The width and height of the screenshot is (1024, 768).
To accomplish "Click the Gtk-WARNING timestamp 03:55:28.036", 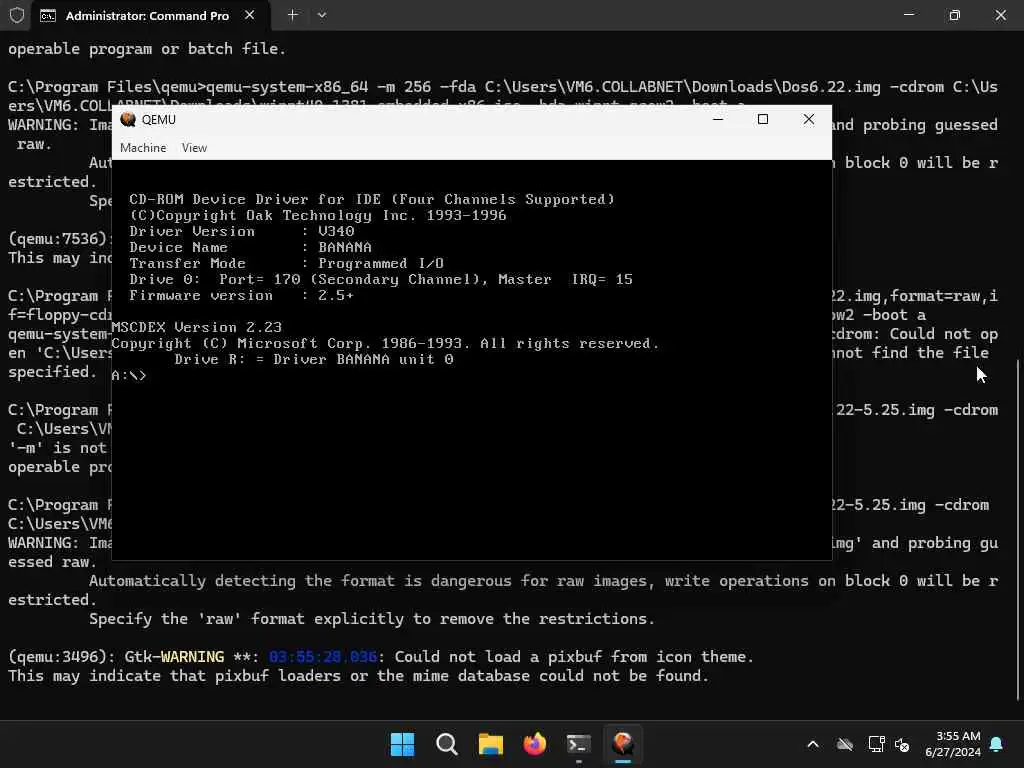I will tap(323, 656).
